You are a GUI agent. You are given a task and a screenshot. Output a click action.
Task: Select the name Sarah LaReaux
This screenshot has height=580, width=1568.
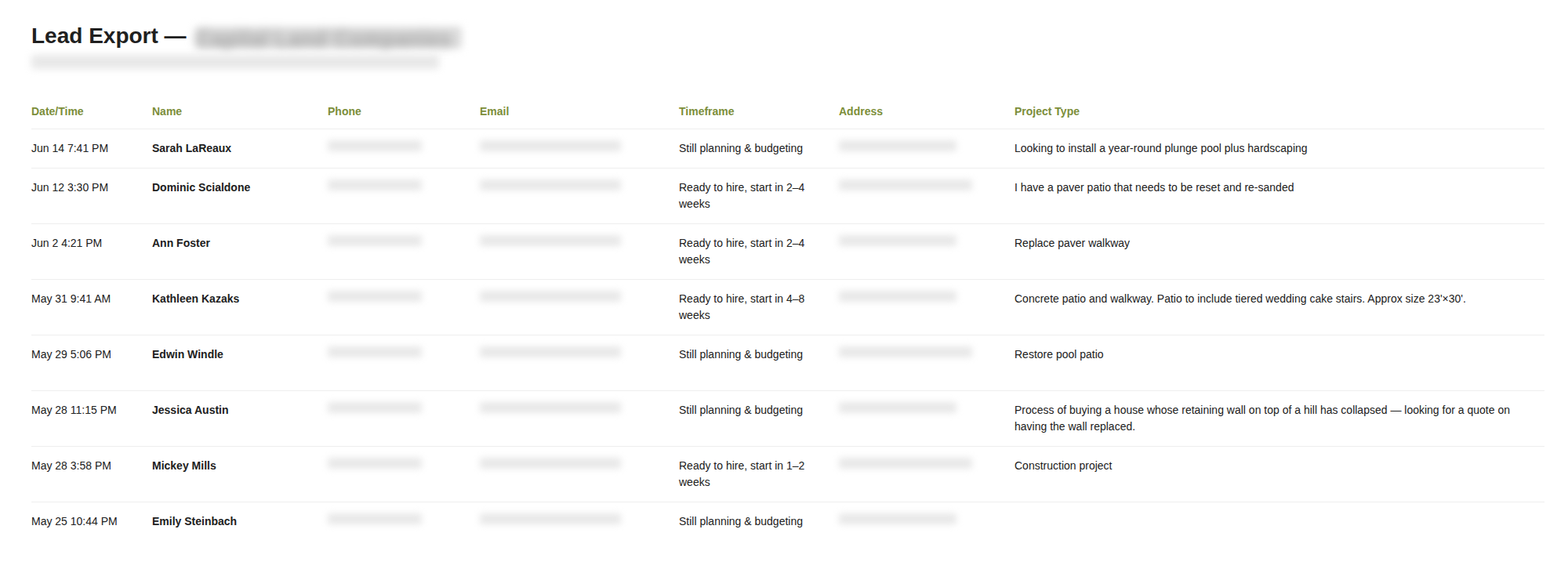(x=191, y=148)
